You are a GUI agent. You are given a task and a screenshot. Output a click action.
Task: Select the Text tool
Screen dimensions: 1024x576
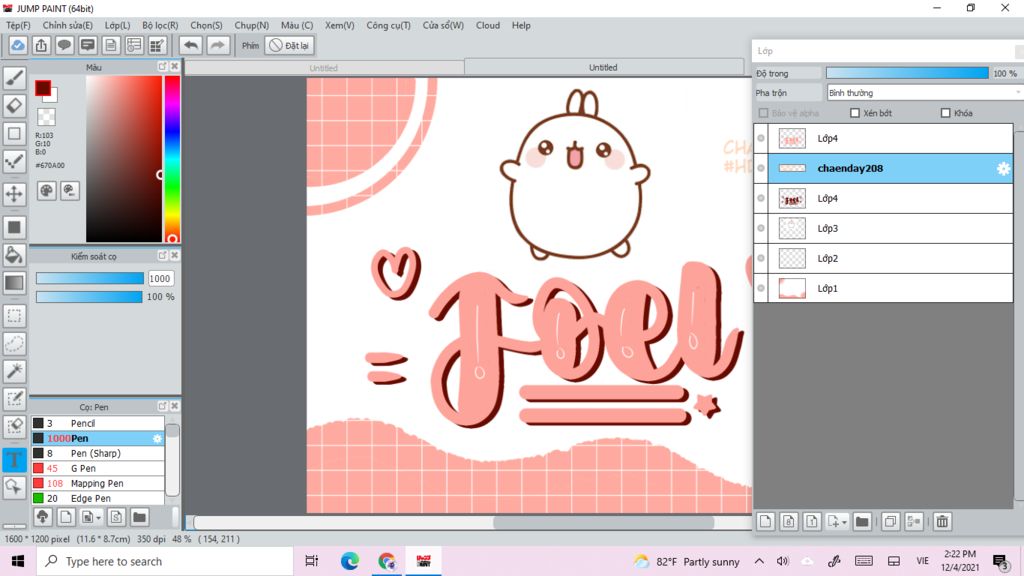pyautogui.click(x=14, y=459)
